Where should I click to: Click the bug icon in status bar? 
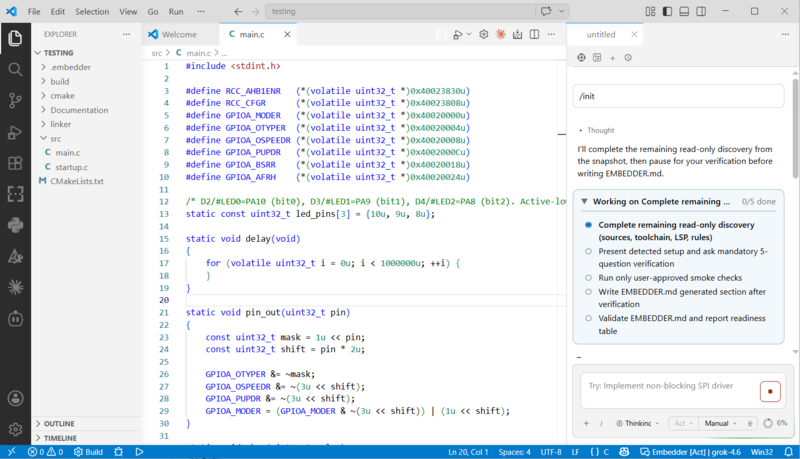tap(118, 452)
